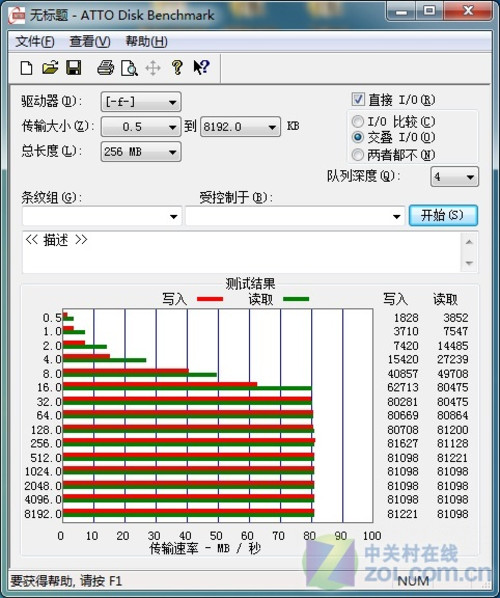Click the write value 81627
The image size is (500, 598).
point(403,443)
